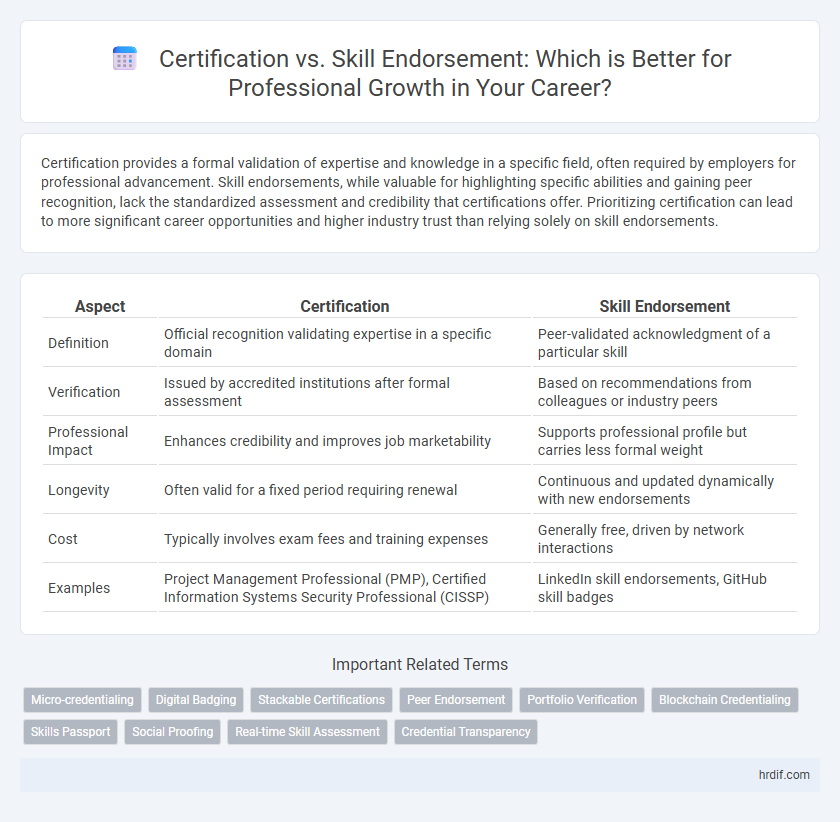Select the Certification column header
The image size is (840, 822).
[x=344, y=306]
